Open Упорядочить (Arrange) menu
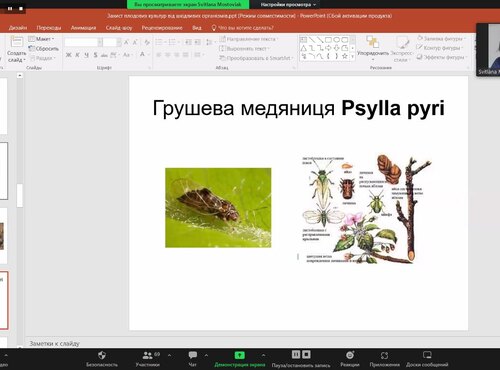 point(373,48)
